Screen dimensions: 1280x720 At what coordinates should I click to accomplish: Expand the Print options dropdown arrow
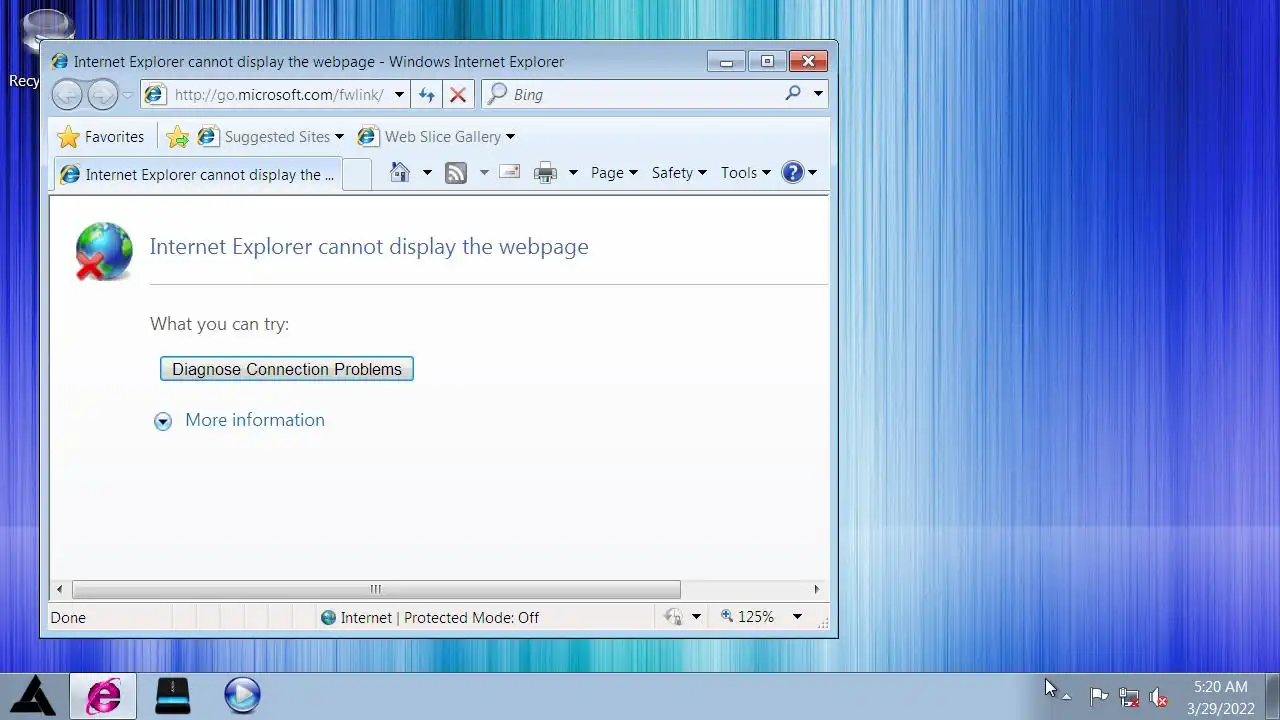[573, 173]
